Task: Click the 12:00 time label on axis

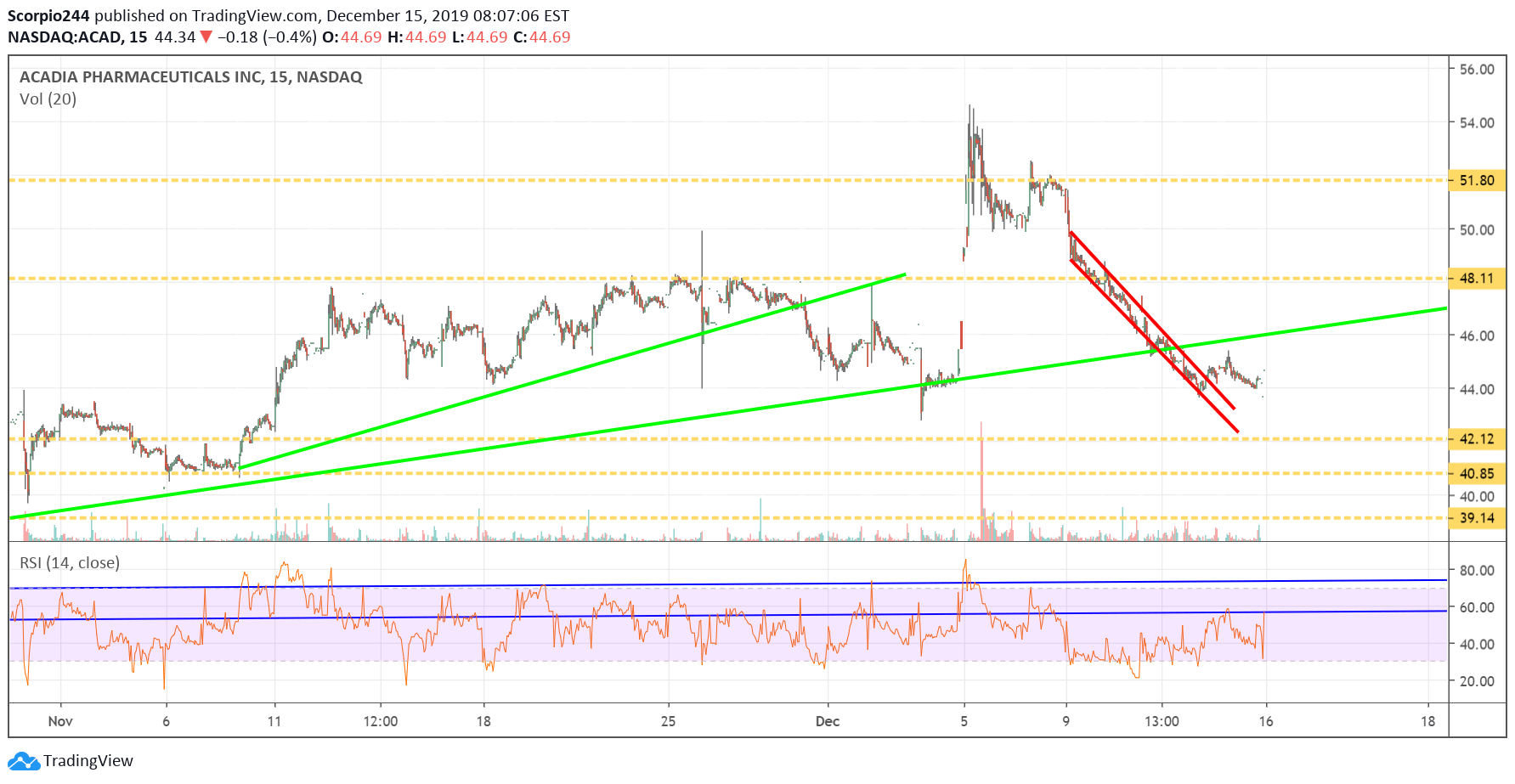Action: [x=381, y=721]
